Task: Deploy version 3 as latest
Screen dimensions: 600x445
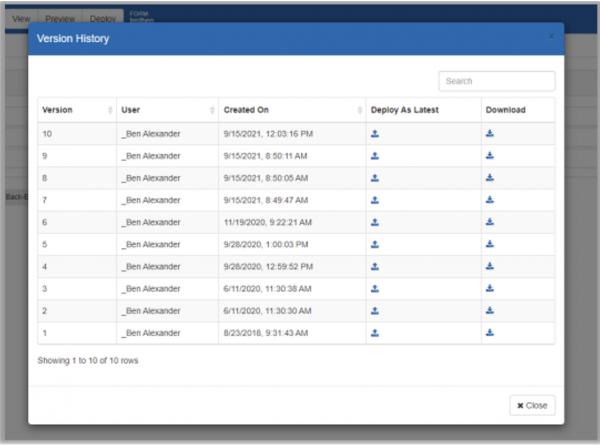Action: [x=375, y=289]
